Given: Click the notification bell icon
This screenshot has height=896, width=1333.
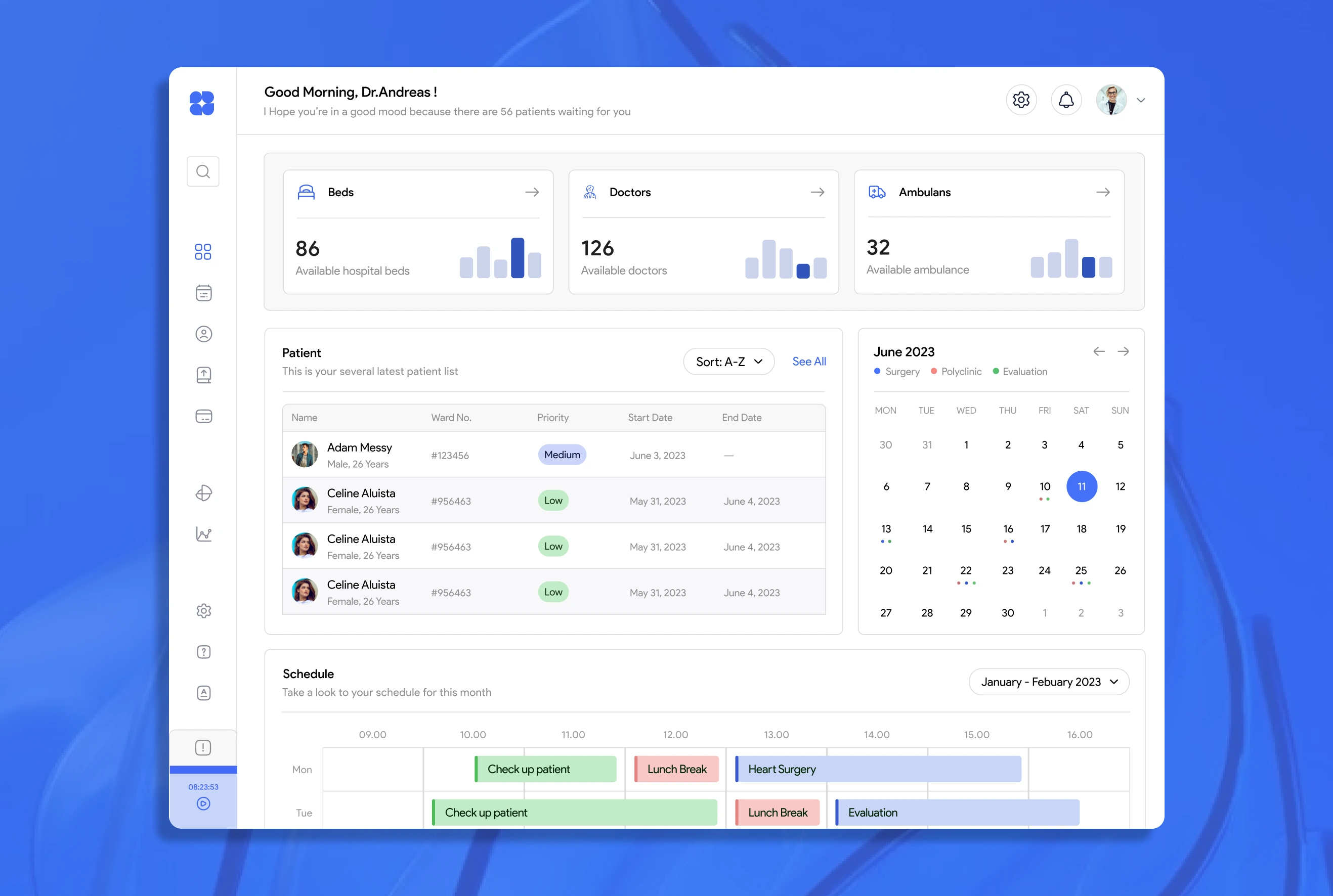Looking at the screenshot, I should click(1066, 100).
